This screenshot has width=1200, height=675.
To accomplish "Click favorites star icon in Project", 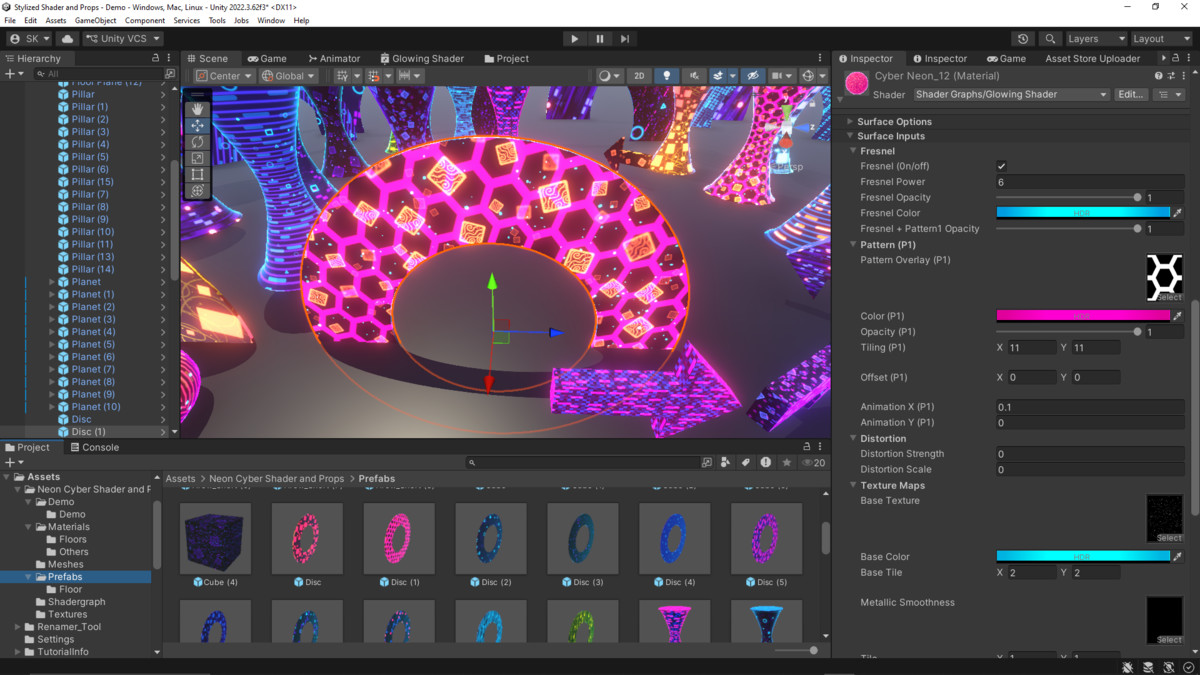I will pos(787,462).
